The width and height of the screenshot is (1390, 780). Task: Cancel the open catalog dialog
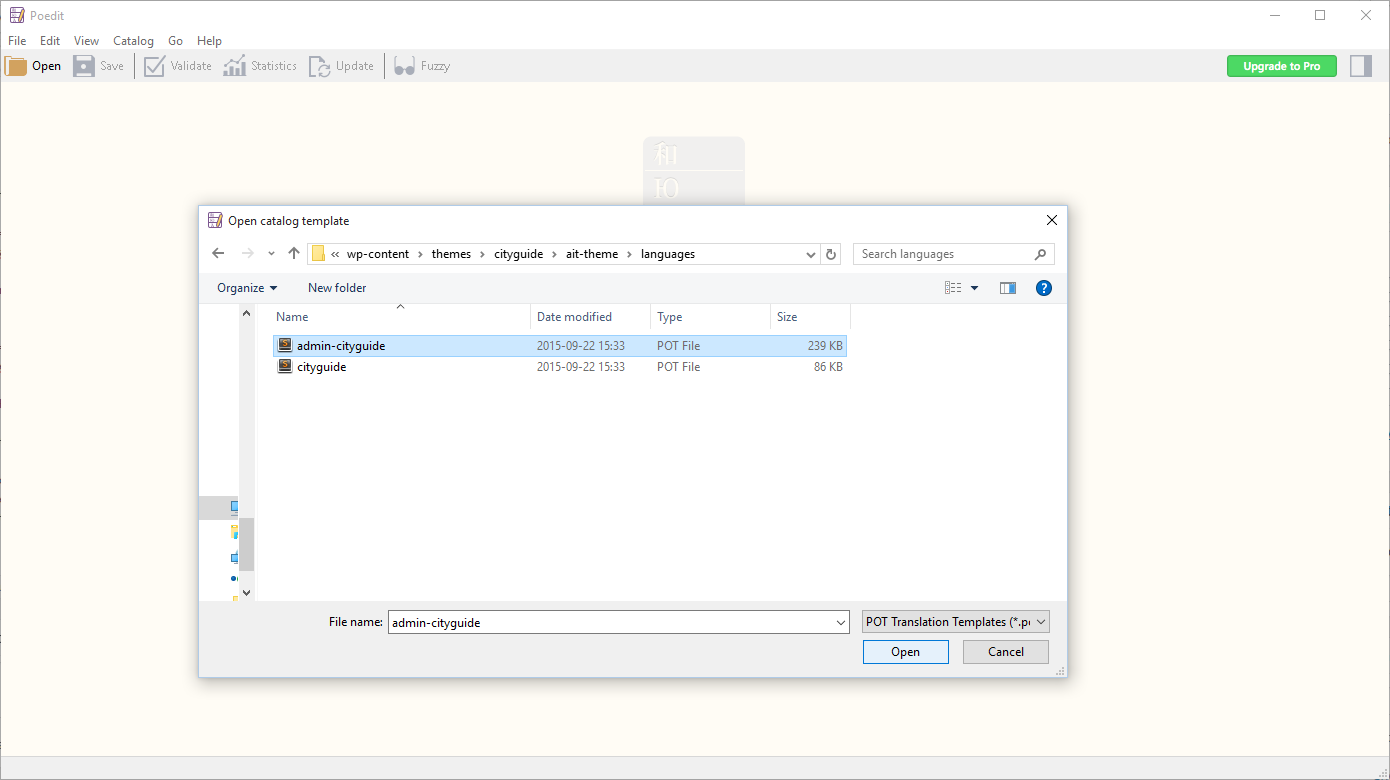1005,651
